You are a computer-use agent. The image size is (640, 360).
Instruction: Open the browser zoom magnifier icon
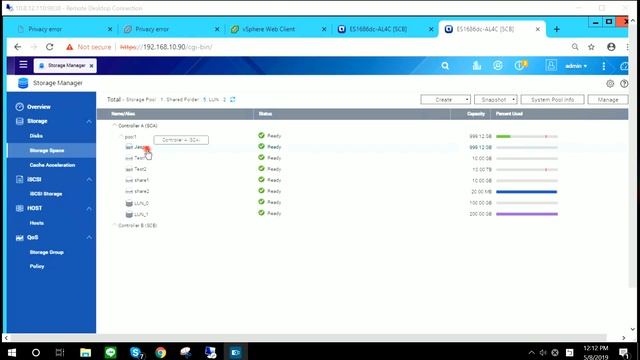[x=575, y=47]
